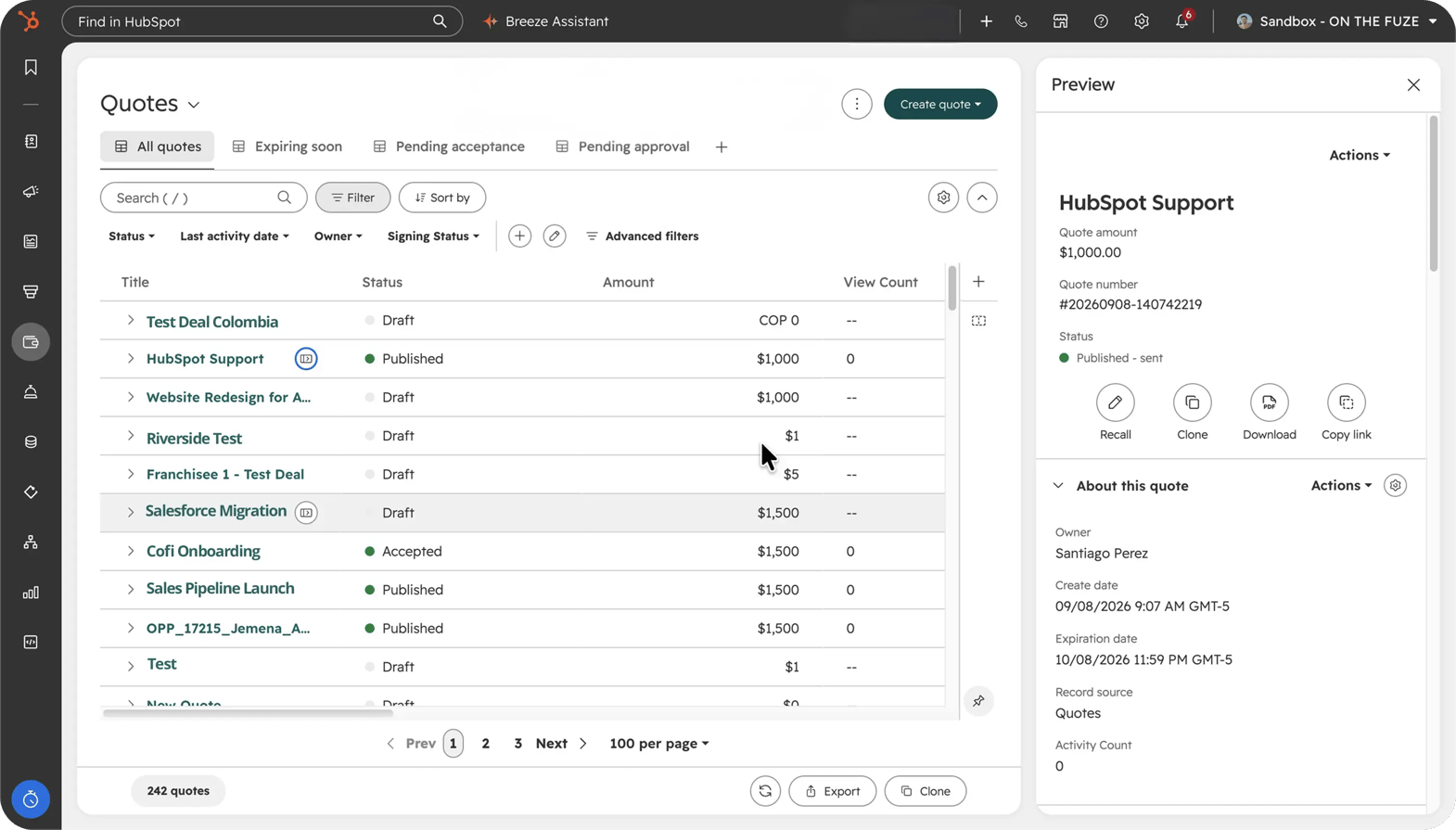1456x830 pixels.
Task: Click the Recall pencil icon in Preview
Action: pos(1115,402)
